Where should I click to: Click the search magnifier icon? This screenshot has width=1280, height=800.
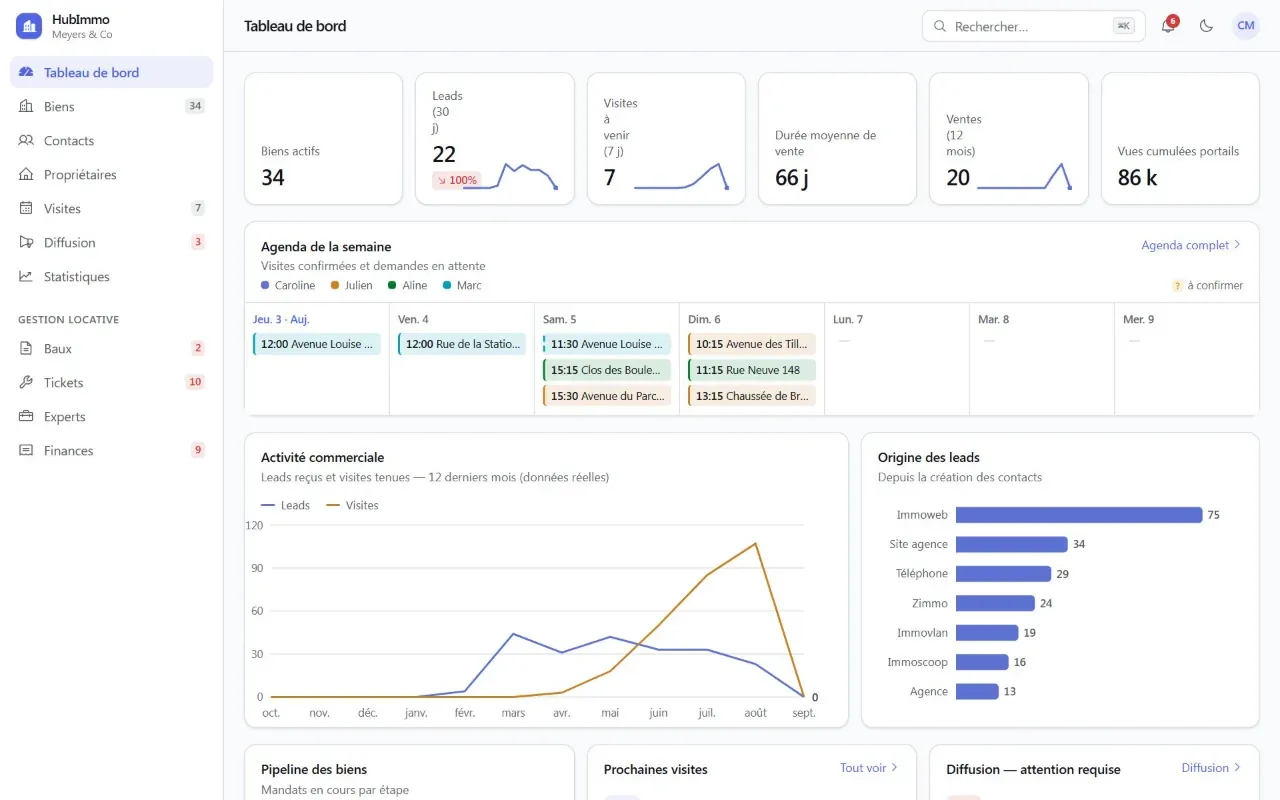click(x=940, y=27)
